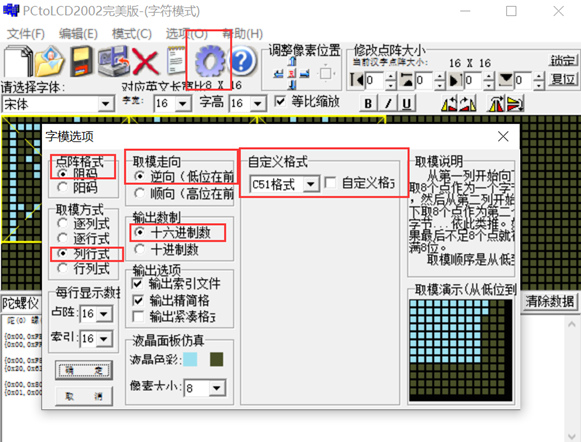Click the left margin adjust icon
581x442 pixels.
[x=357, y=80]
